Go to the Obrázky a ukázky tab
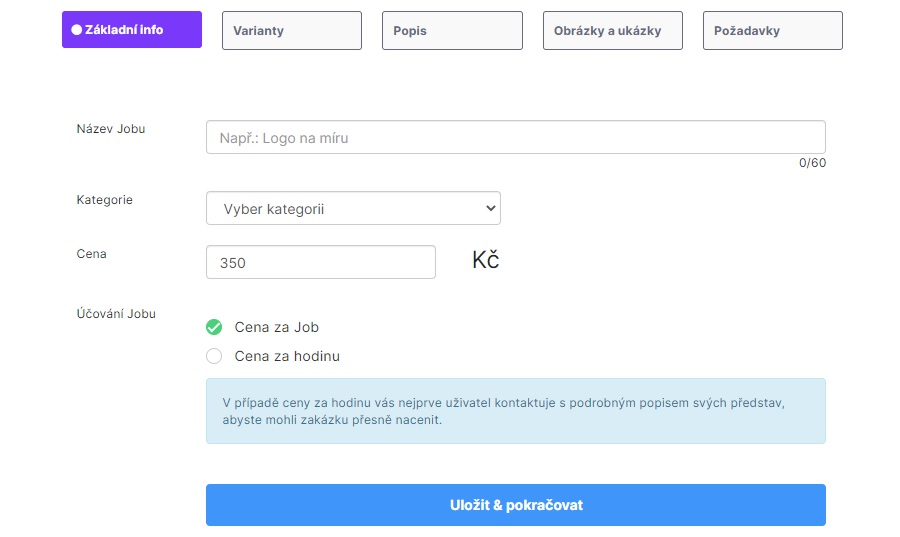Screen dimensions: 900x537 pos(612,30)
